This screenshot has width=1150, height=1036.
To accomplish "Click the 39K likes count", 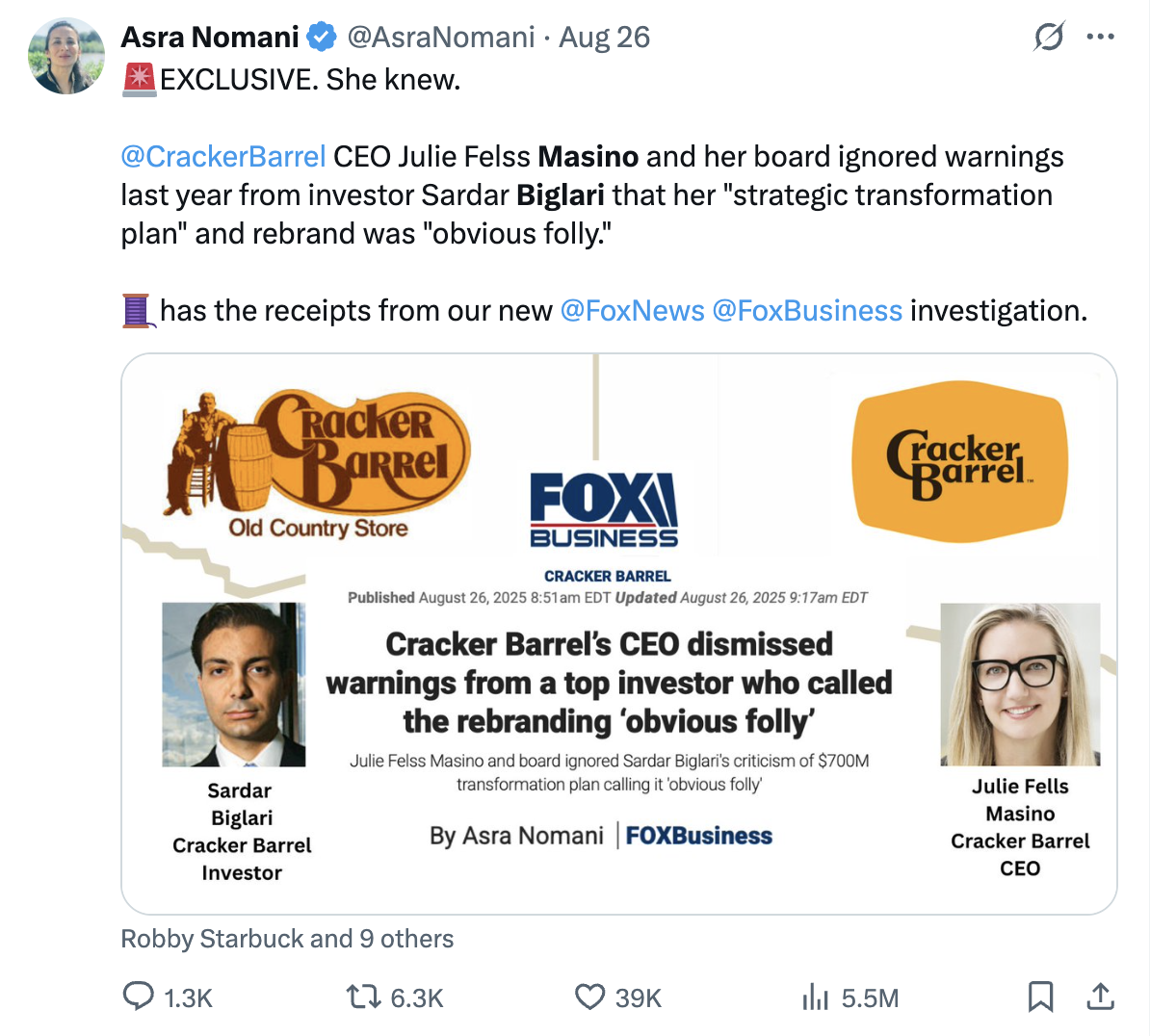I will (x=639, y=998).
